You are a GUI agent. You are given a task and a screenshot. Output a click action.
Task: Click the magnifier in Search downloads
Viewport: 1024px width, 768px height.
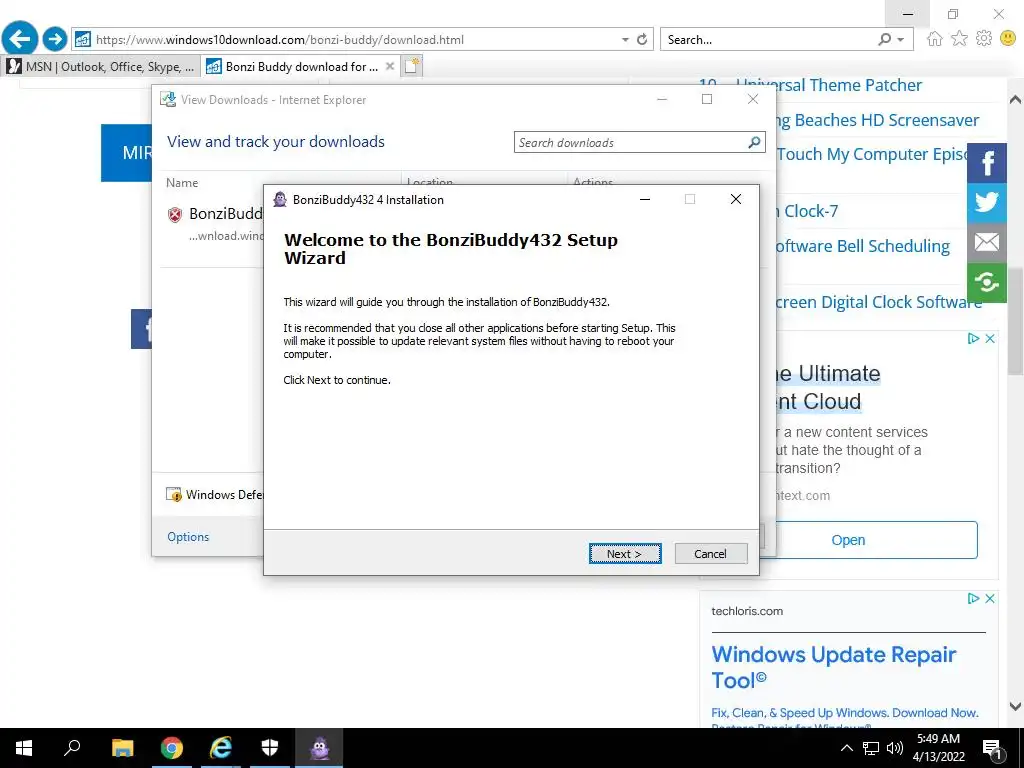coord(754,142)
